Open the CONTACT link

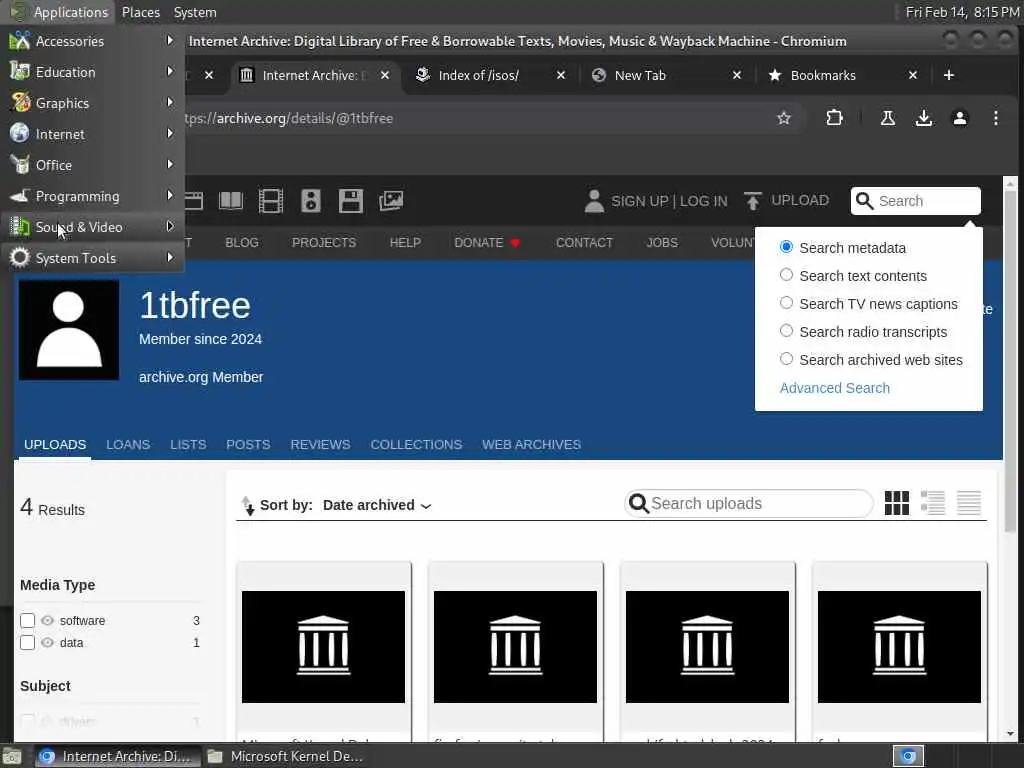[584, 242]
